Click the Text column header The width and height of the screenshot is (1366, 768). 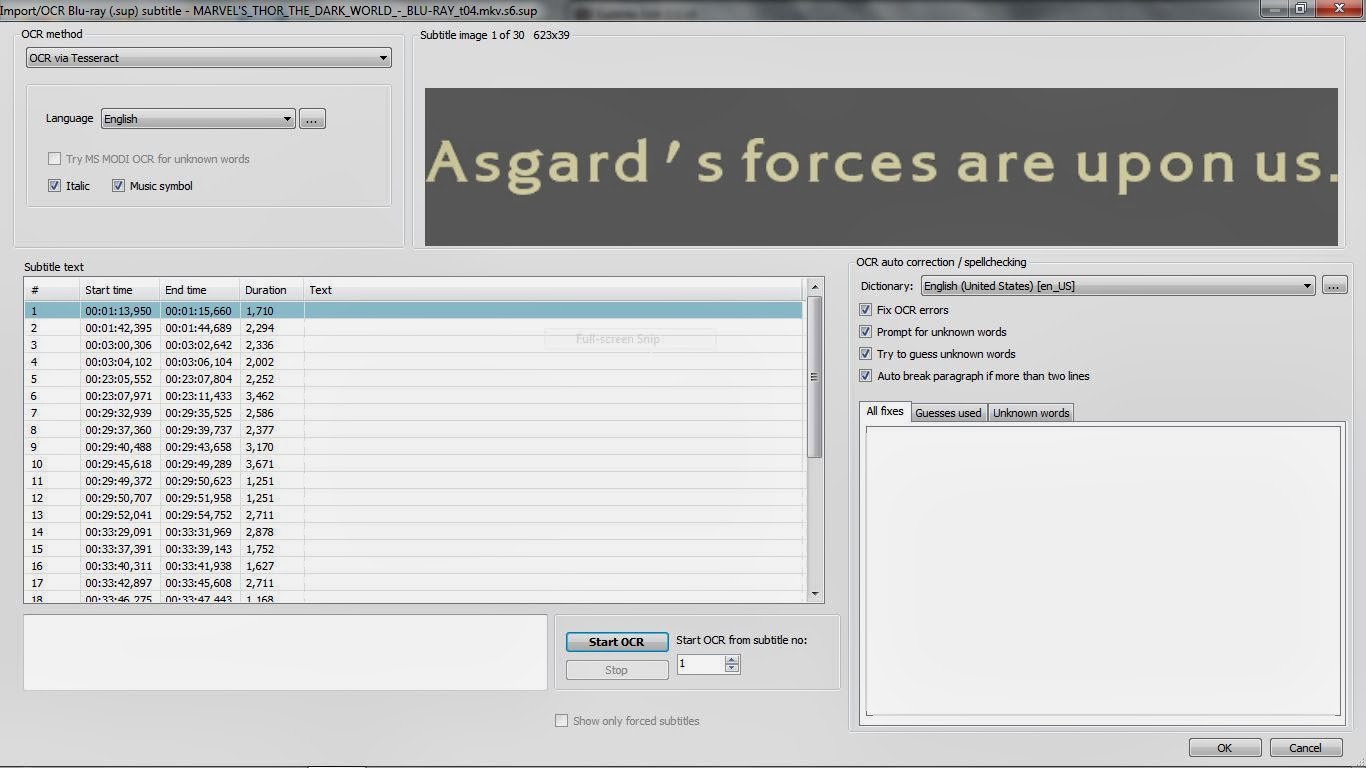(553, 290)
